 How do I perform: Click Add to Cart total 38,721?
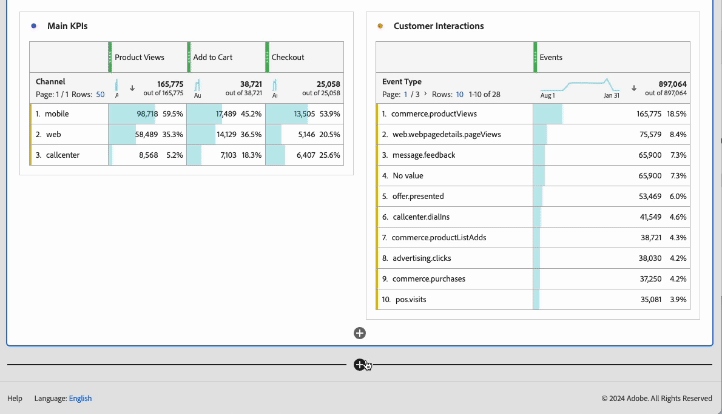point(251,84)
